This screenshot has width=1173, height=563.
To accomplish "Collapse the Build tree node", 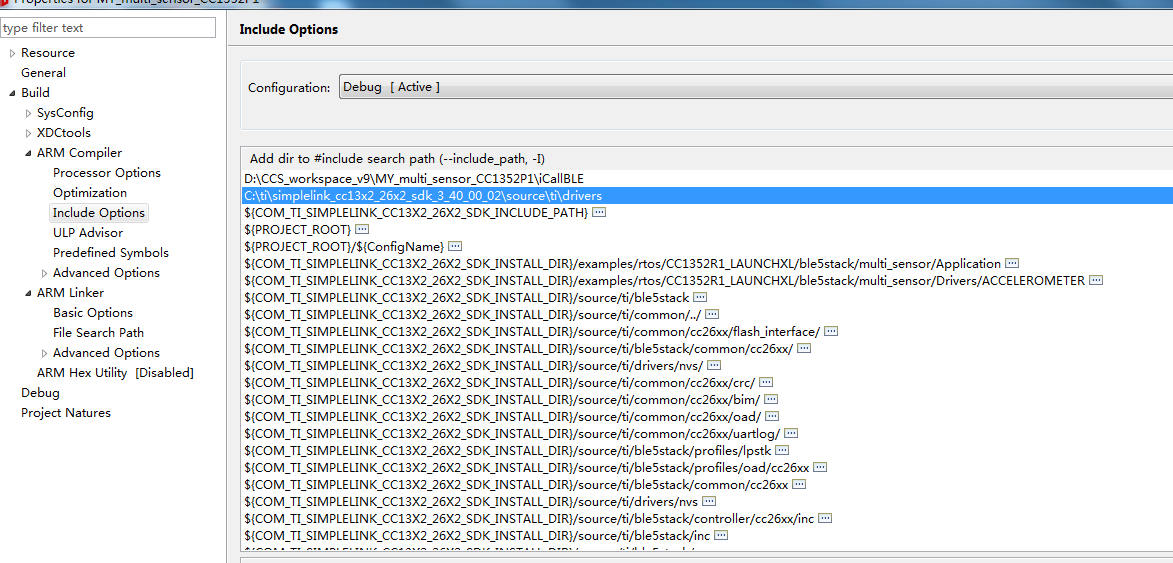I will click(12, 93).
